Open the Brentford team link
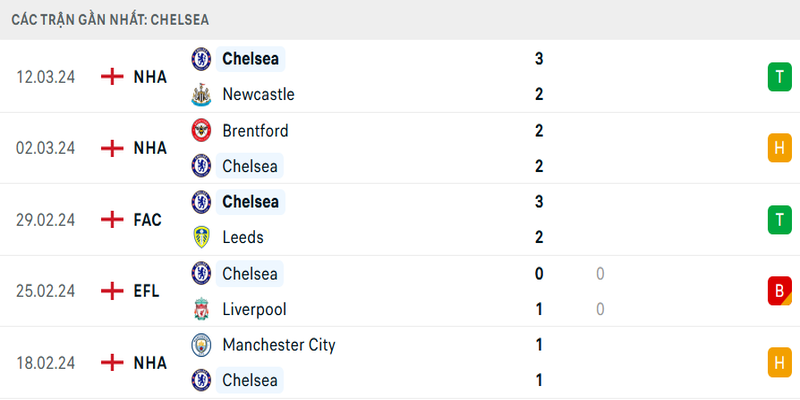 pos(255,130)
